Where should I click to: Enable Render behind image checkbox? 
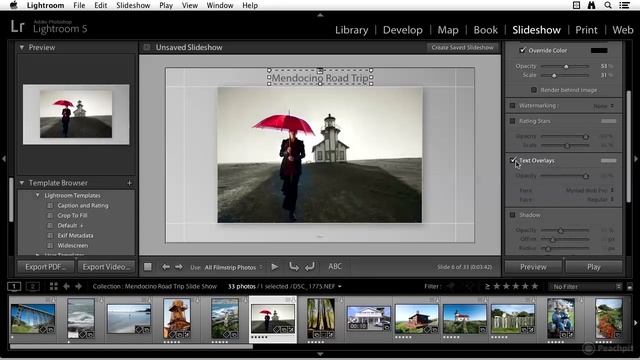click(533, 90)
